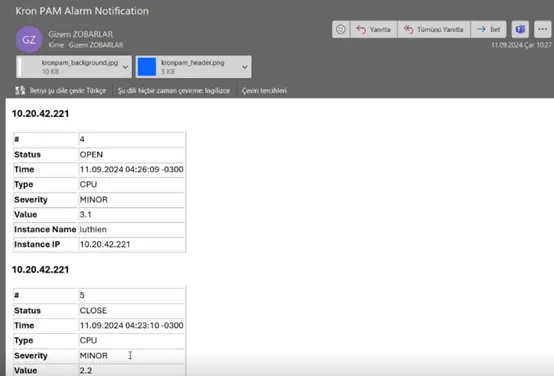Open Çeviri tercihleri translation preferences

coord(264,91)
